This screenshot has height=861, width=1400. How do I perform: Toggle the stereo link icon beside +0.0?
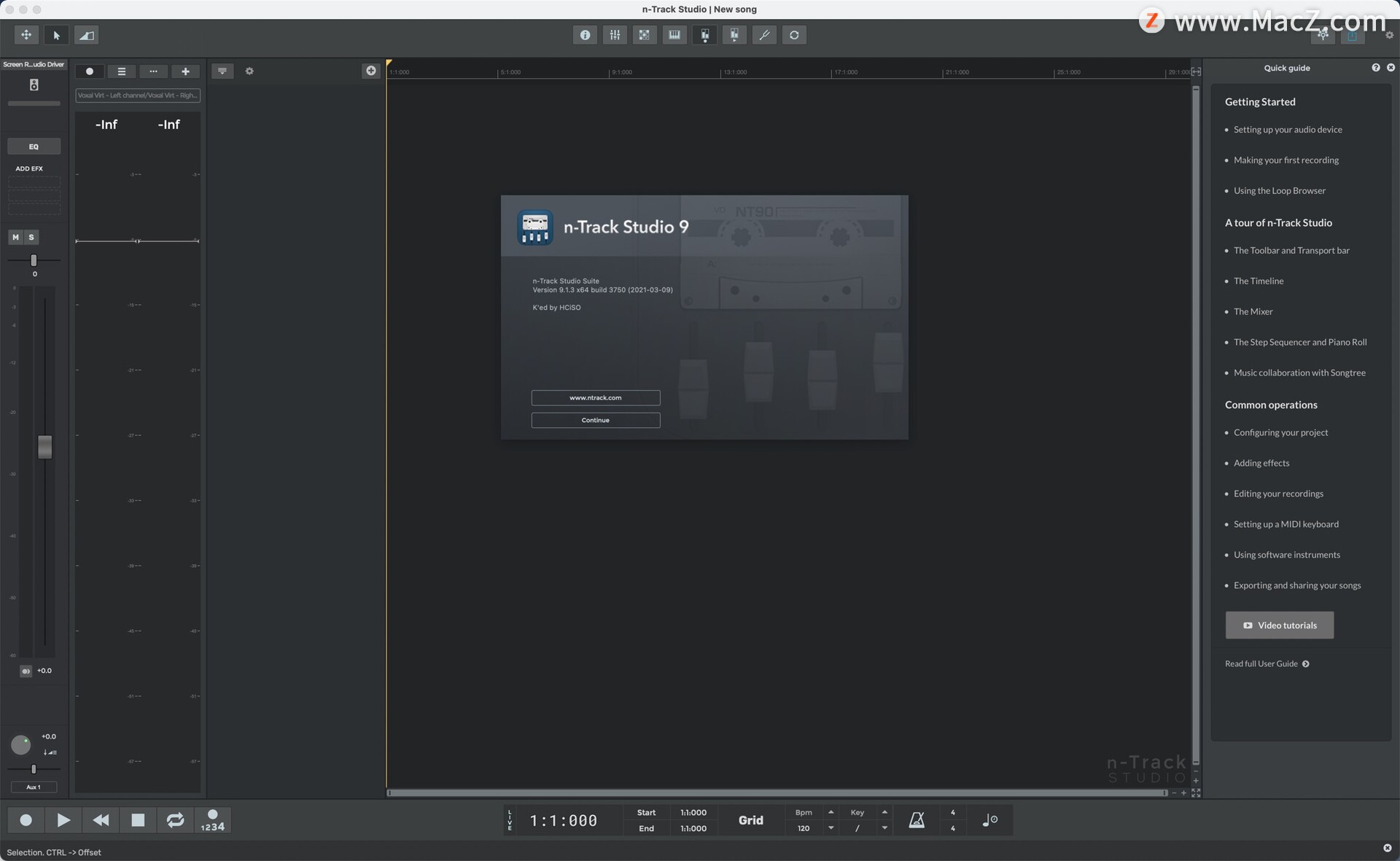click(x=26, y=671)
